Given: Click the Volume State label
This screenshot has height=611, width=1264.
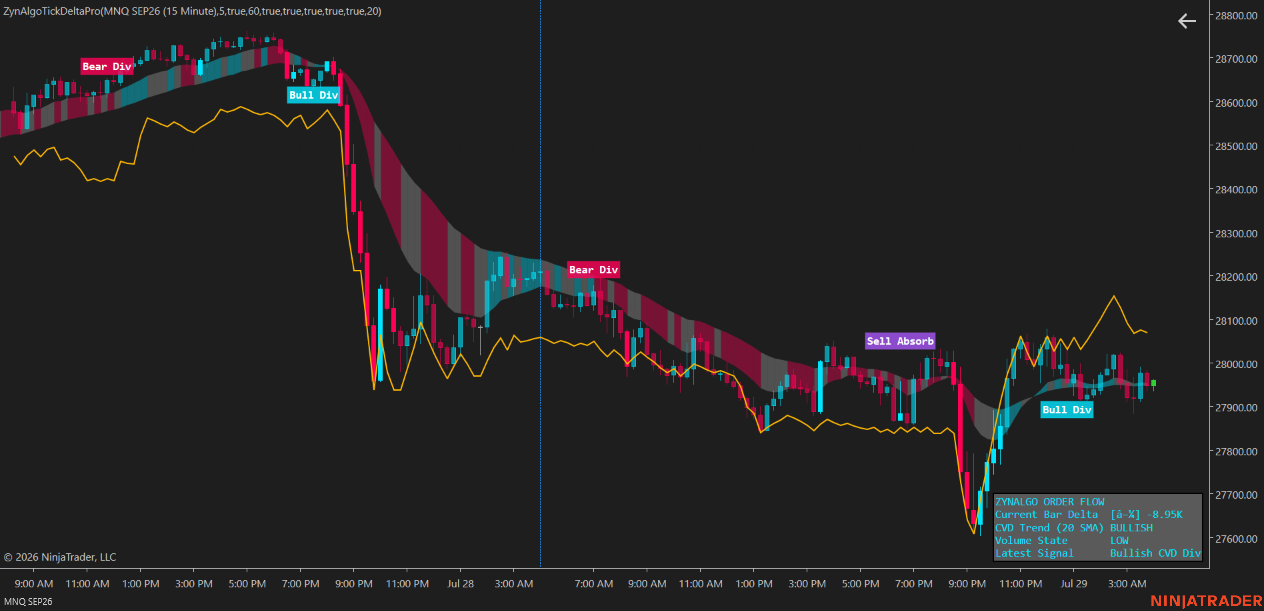Looking at the screenshot, I should coord(1031,541).
